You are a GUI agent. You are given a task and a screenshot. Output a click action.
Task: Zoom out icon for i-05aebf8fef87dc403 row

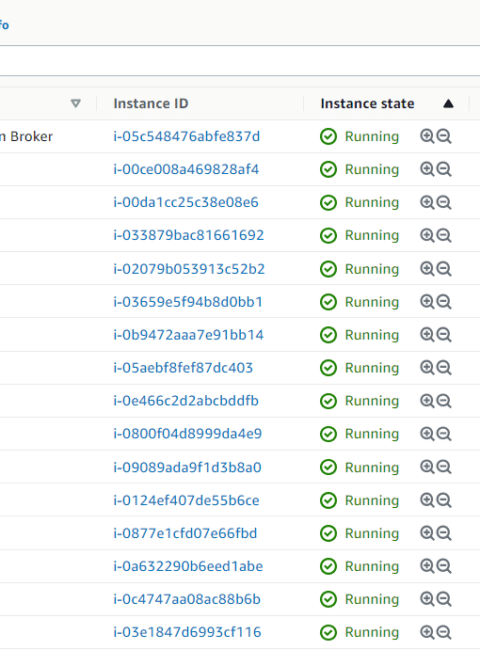tap(444, 367)
